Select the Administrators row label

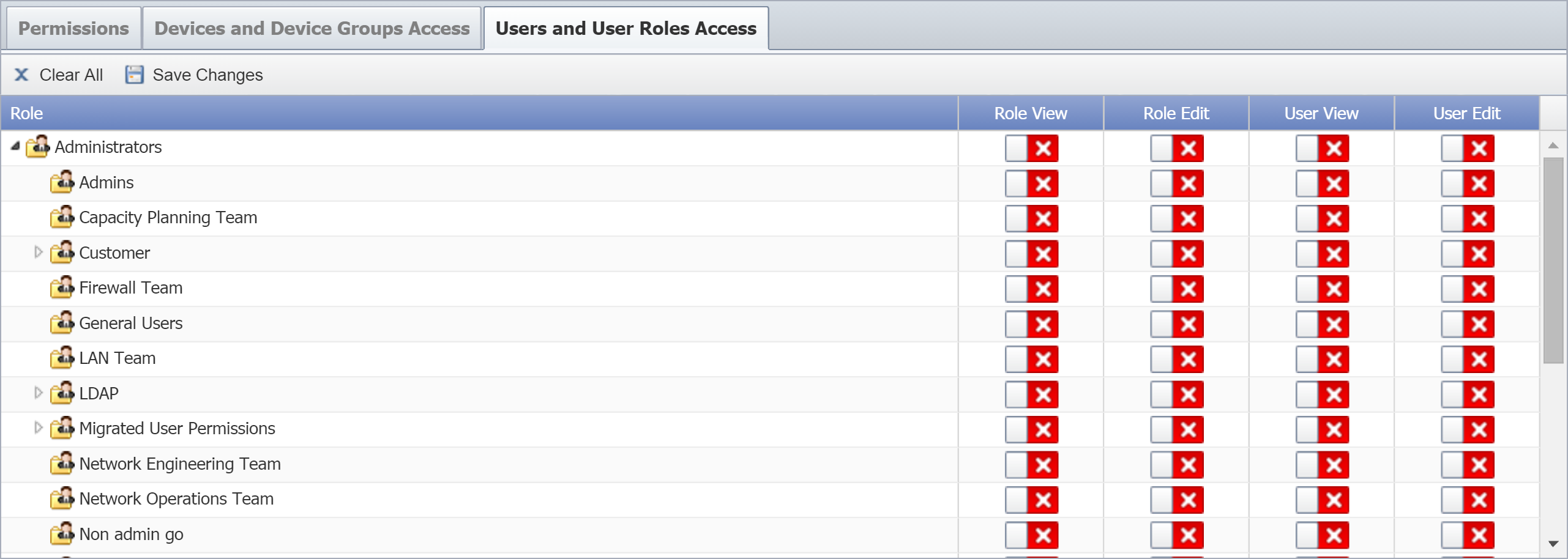point(108,147)
